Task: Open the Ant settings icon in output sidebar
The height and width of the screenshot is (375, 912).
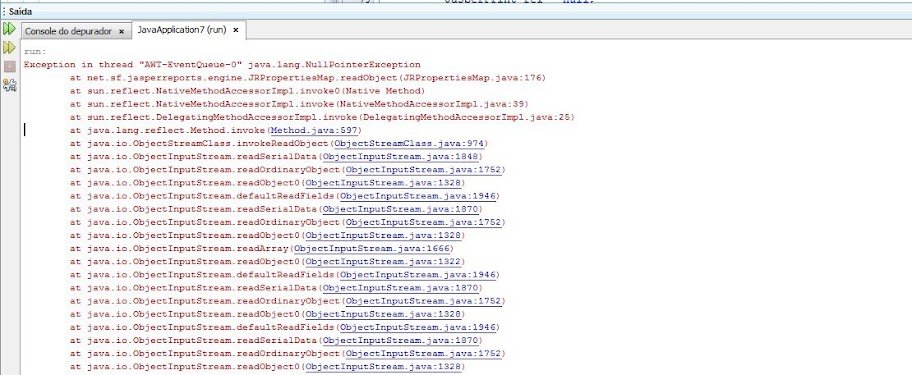Action: [9, 85]
